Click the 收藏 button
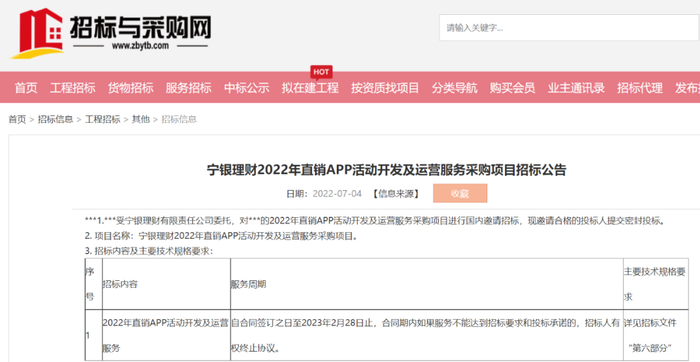 460,193
